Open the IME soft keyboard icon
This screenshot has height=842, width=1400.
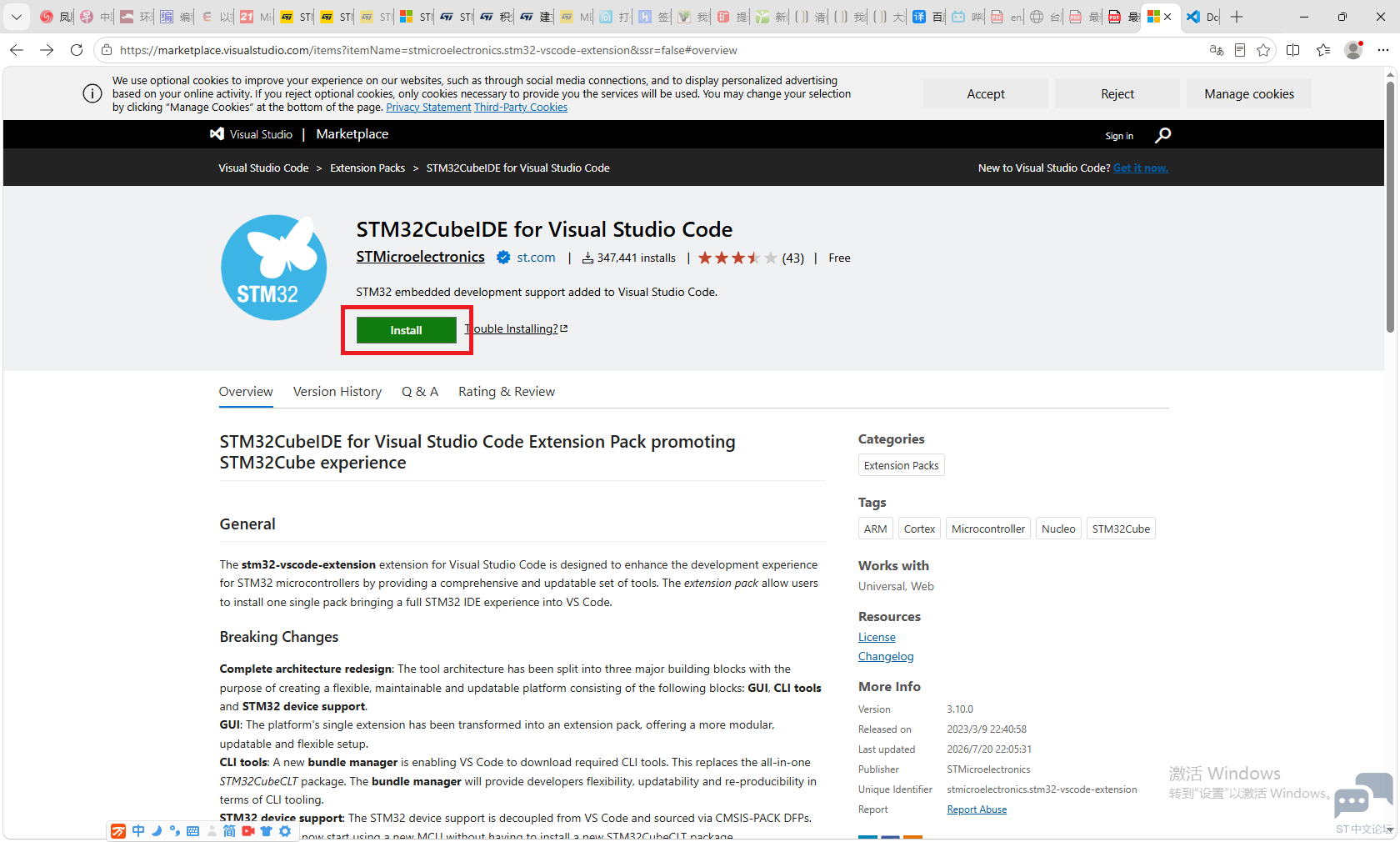point(192,831)
